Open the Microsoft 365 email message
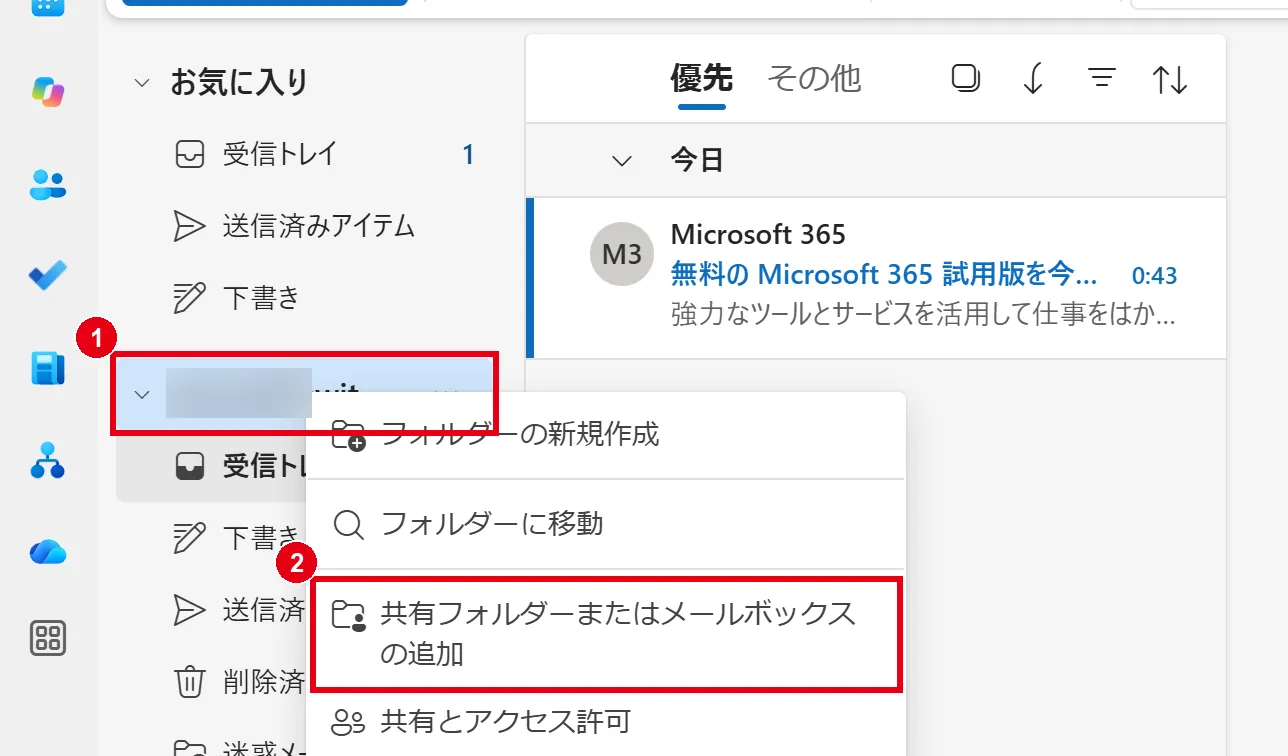 coord(876,277)
